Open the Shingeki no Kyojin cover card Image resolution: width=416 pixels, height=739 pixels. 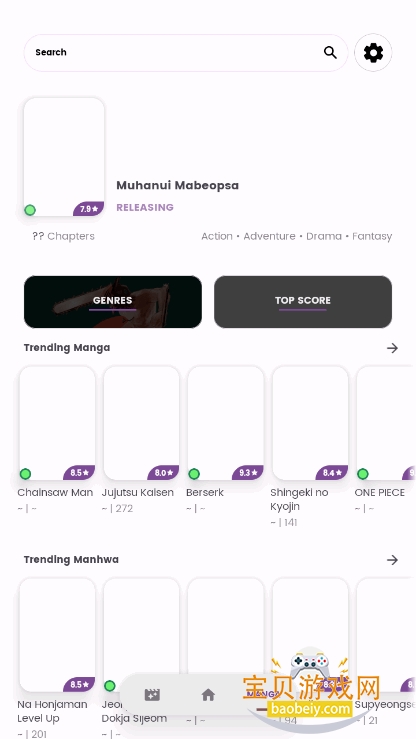click(x=310, y=423)
